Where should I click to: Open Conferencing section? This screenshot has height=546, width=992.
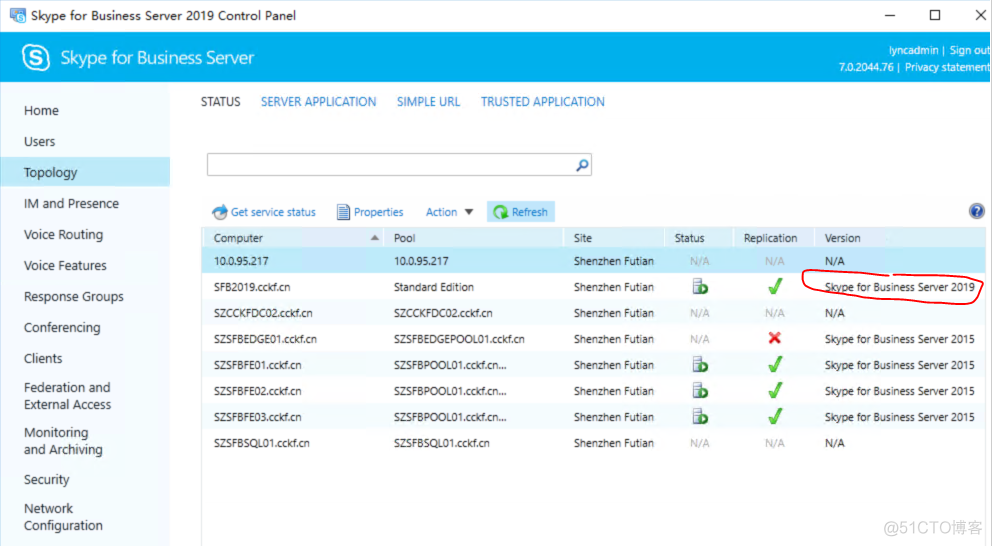(x=62, y=328)
